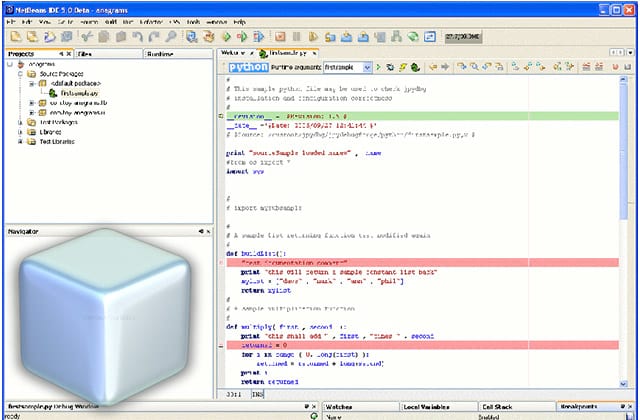The height and width of the screenshot is (420, 640).
Task: Open the editor tab list dropdown arrow
Action: tap(630, 53)
